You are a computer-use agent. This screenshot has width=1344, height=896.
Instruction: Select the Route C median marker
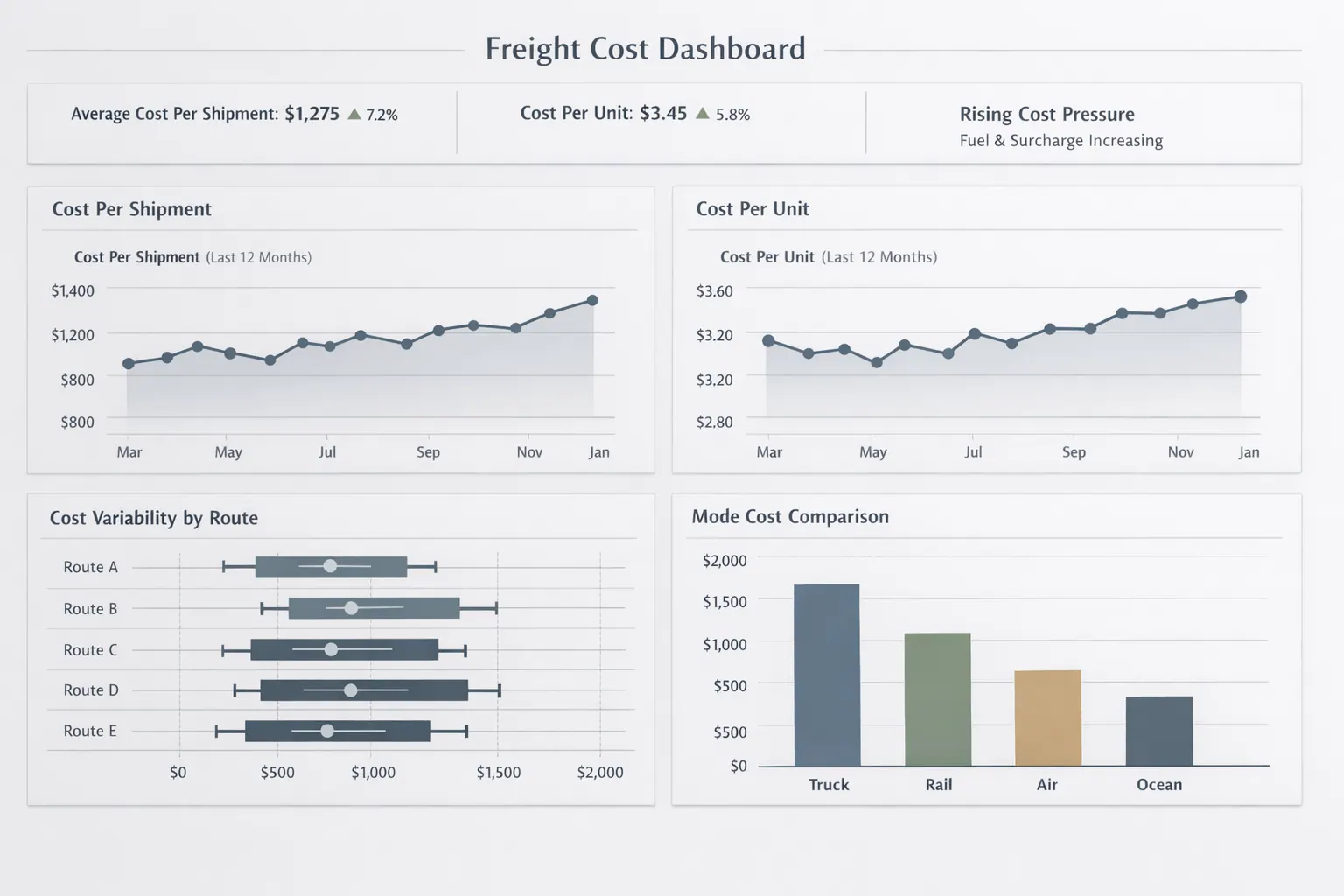330,649
